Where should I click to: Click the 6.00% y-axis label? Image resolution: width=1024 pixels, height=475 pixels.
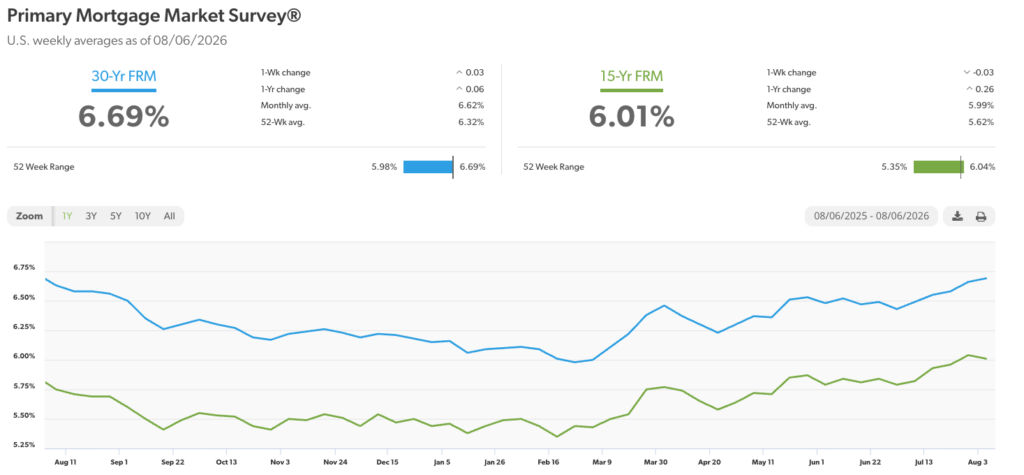[x=25, y=357]
